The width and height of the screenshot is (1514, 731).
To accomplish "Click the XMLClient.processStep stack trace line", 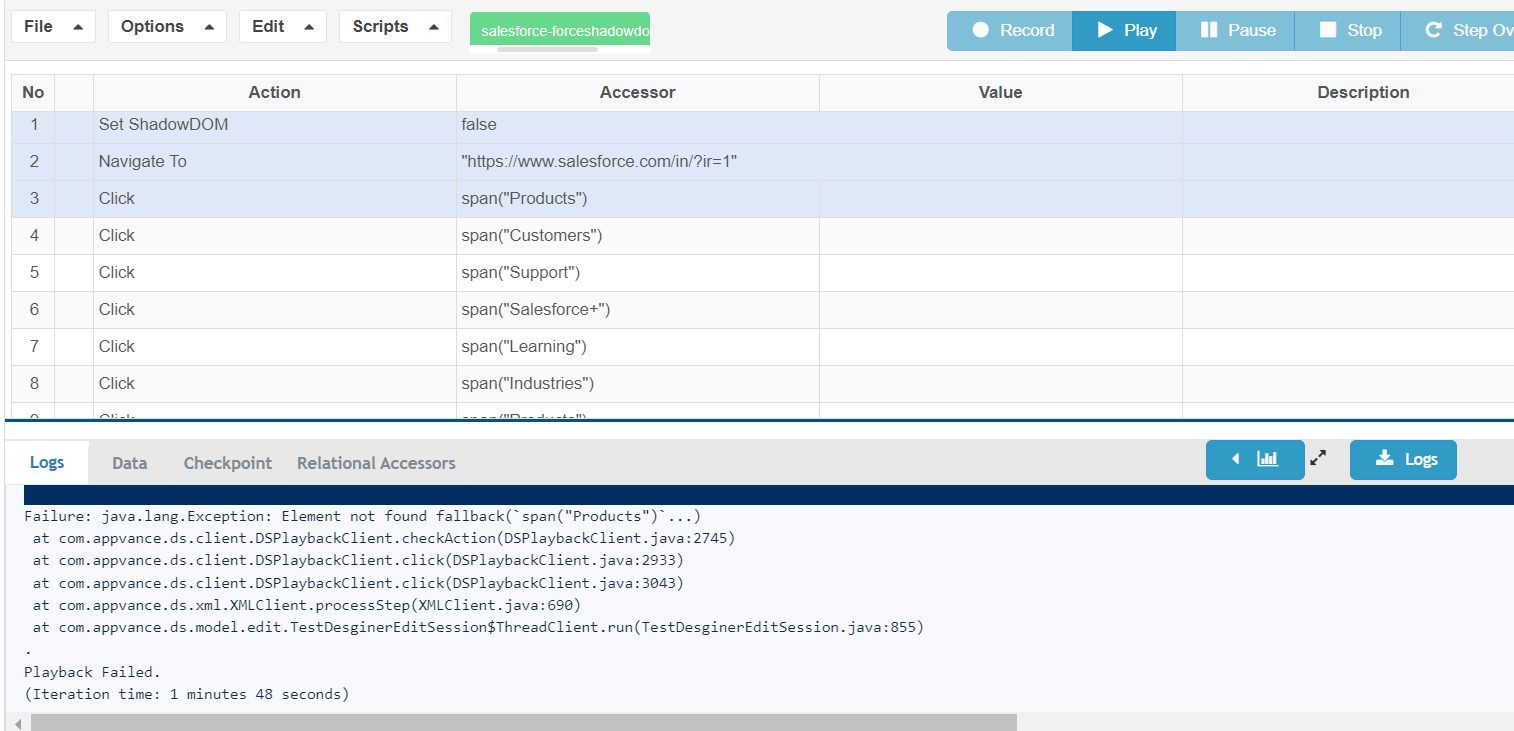I will [x=306, y=606].
